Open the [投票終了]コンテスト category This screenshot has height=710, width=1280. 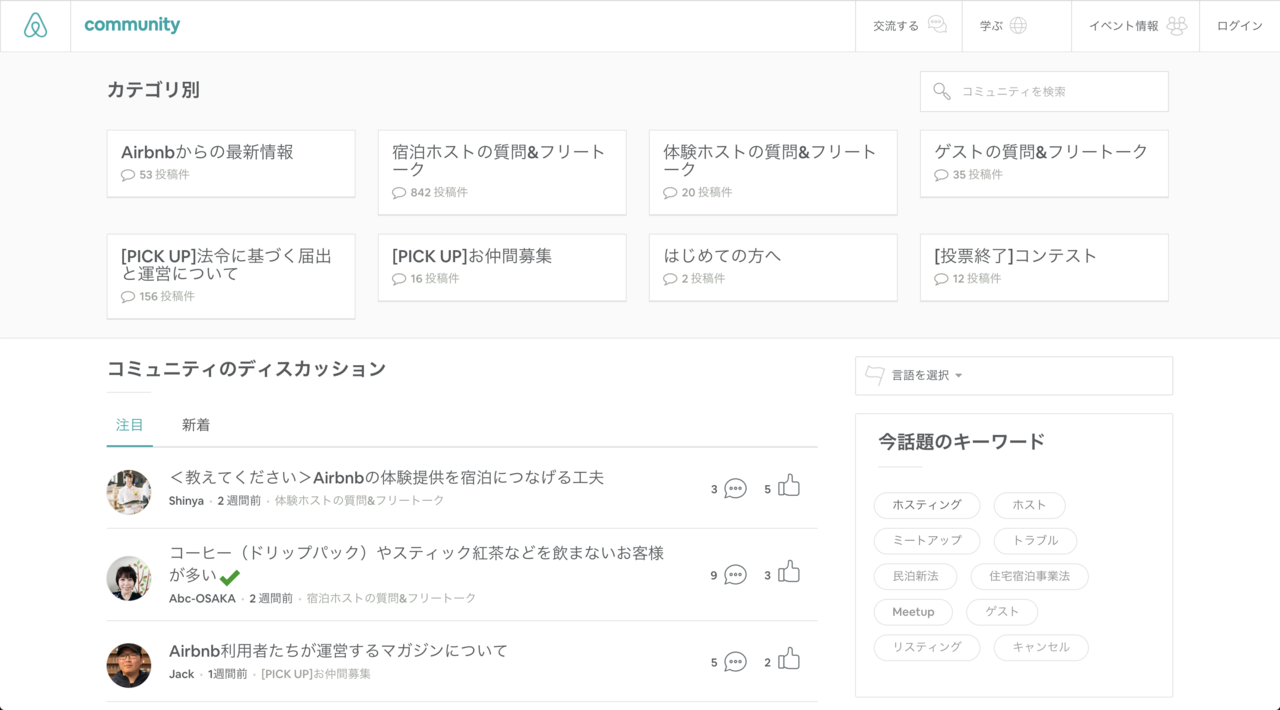[x=1044, y=267]
